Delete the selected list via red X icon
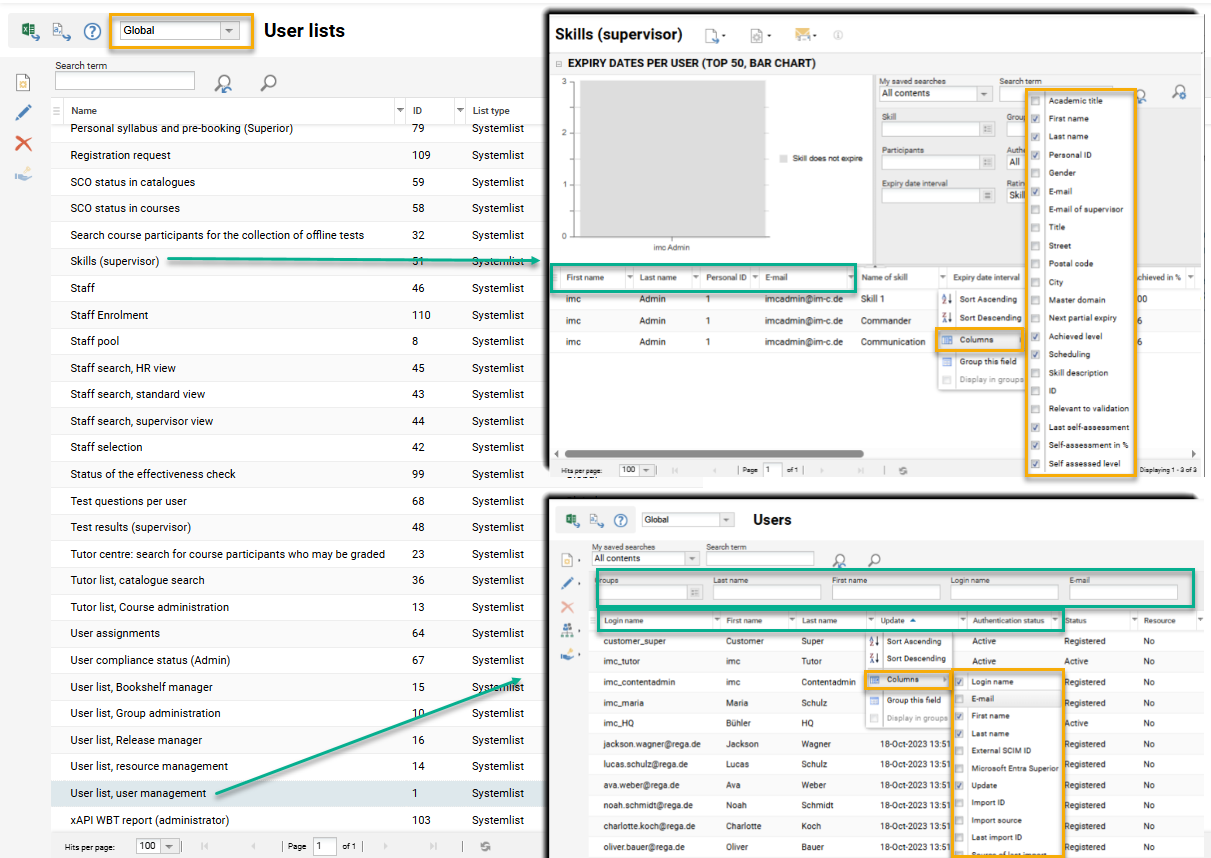The width and height of the screenshot is (1211, 858). tap(22, 143)
